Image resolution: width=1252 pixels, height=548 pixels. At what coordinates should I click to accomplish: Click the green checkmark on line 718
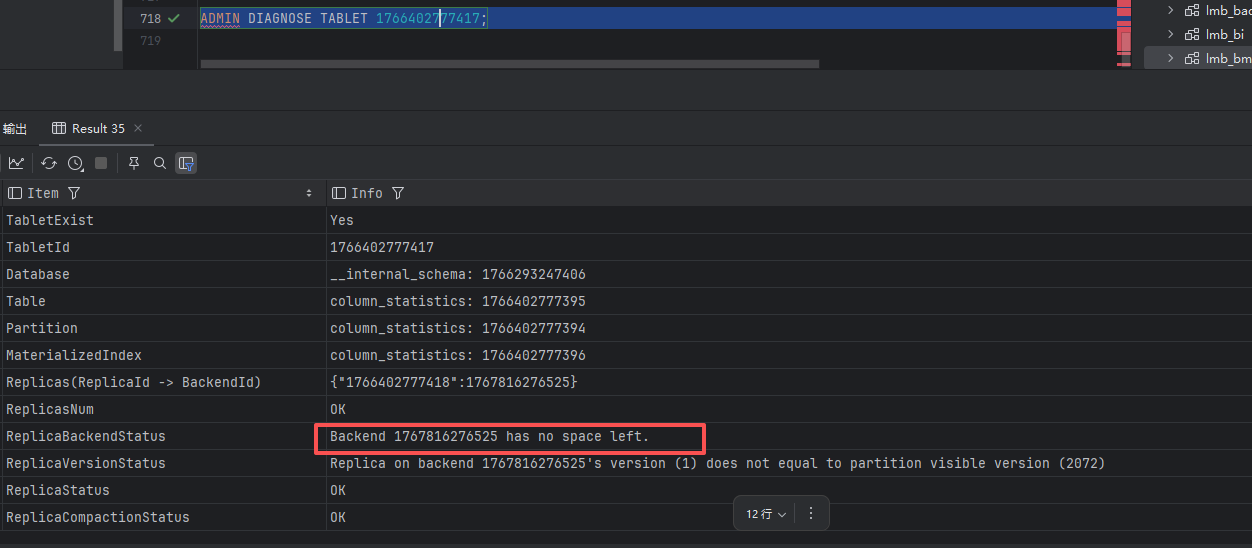174,19
